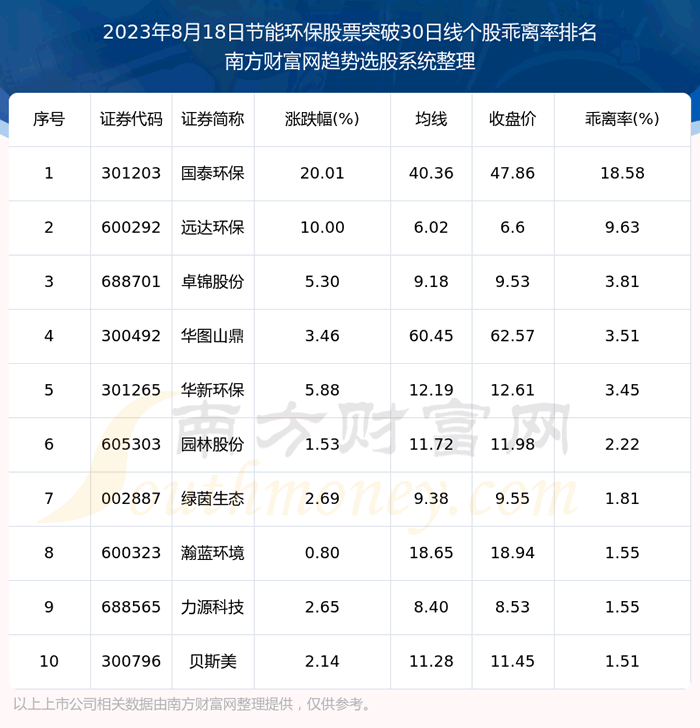Click the footer disclaimer text

click(193, 704)
